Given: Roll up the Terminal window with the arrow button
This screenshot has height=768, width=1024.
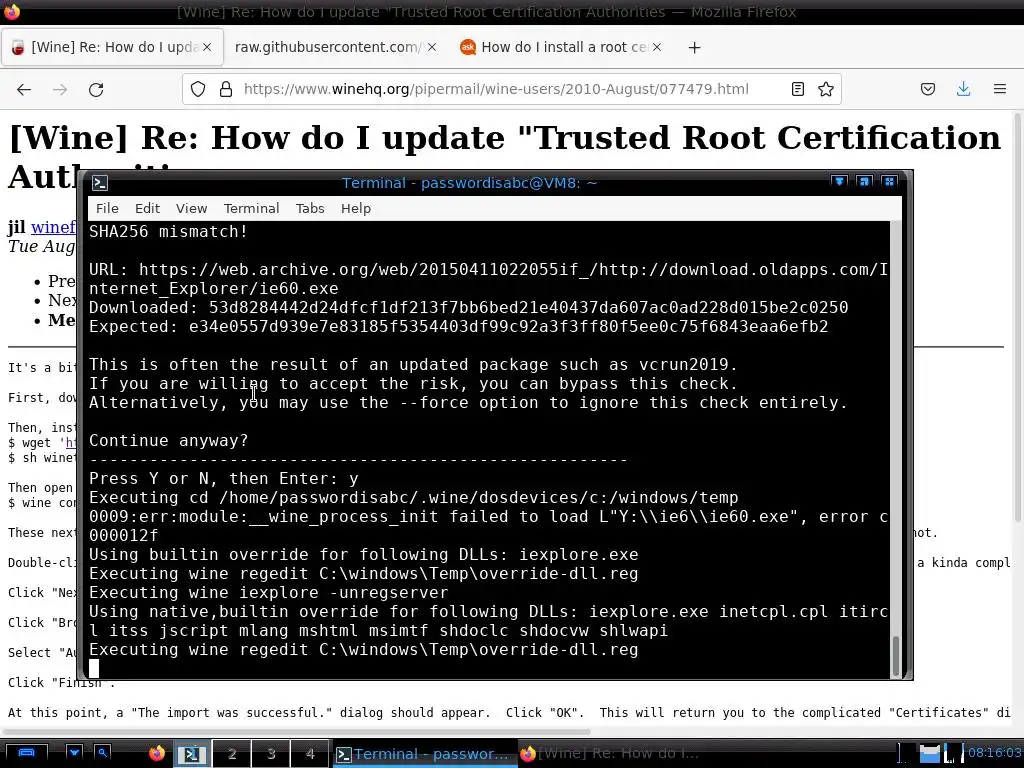Looking at the screenshot, I should (x=840, y=182).
